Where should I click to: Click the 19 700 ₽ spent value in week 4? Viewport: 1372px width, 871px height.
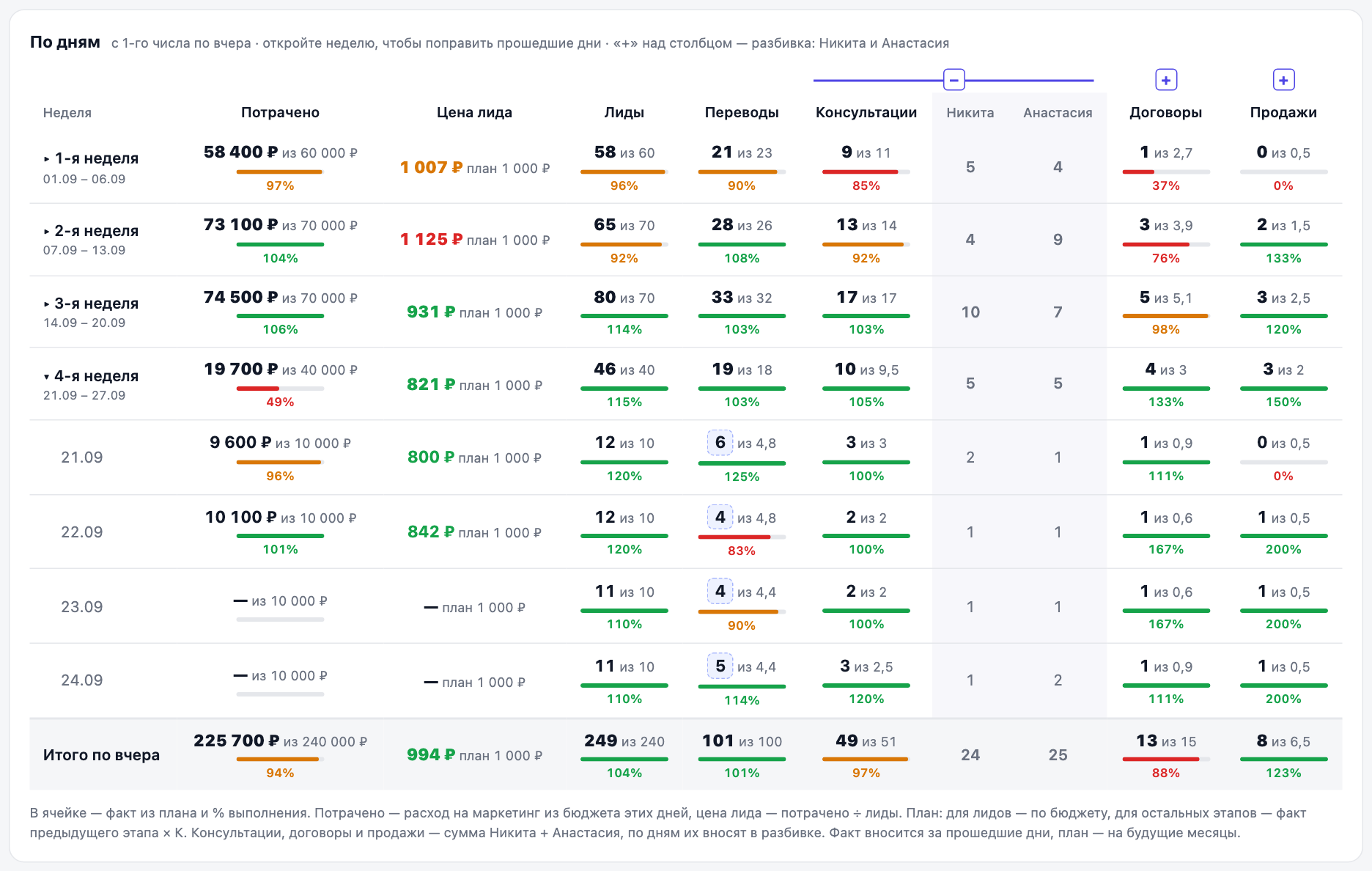coord(240,370)
